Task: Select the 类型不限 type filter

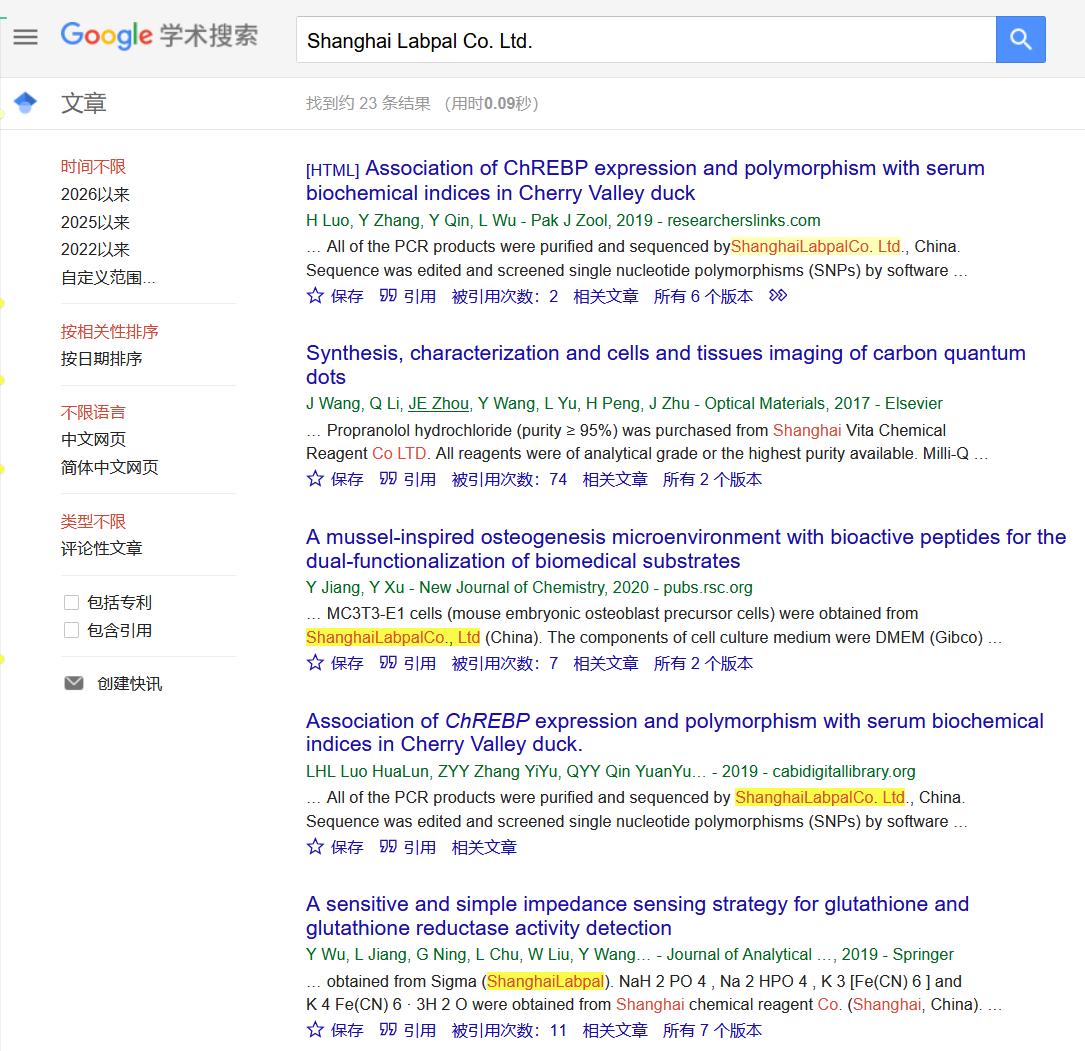Action: [x=93, y=521]
